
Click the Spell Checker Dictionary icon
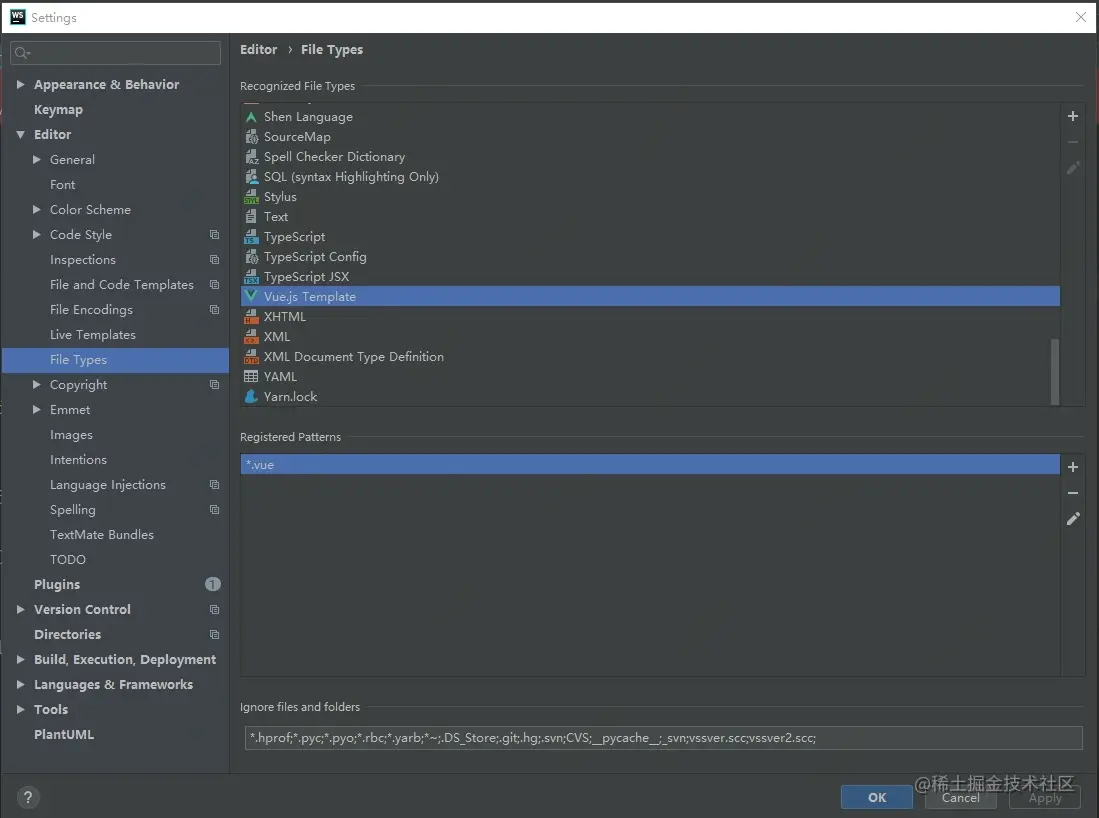(251, 156)
